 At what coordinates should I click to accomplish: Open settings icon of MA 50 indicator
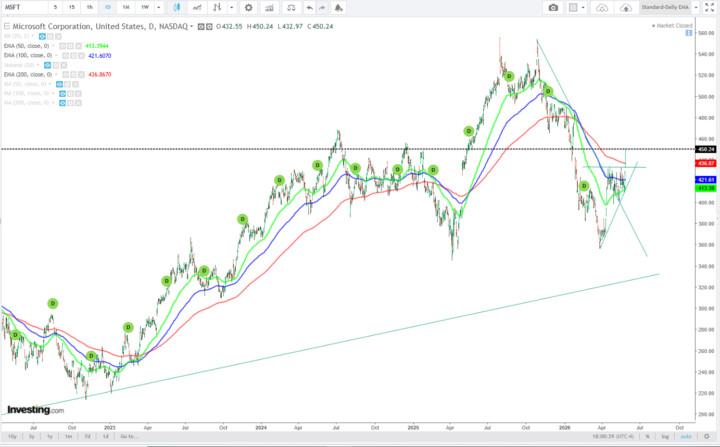[x=68, y=84]
